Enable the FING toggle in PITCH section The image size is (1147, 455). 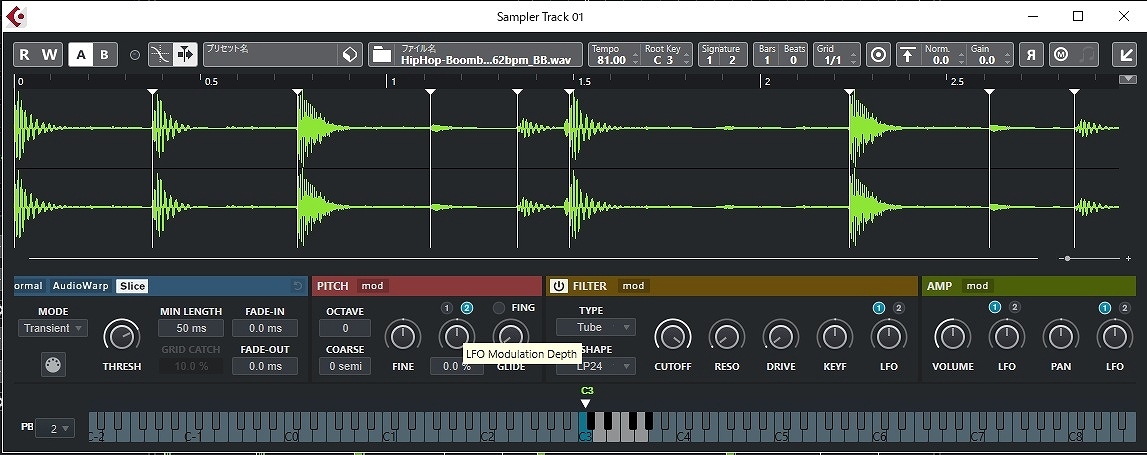(499, 308)
